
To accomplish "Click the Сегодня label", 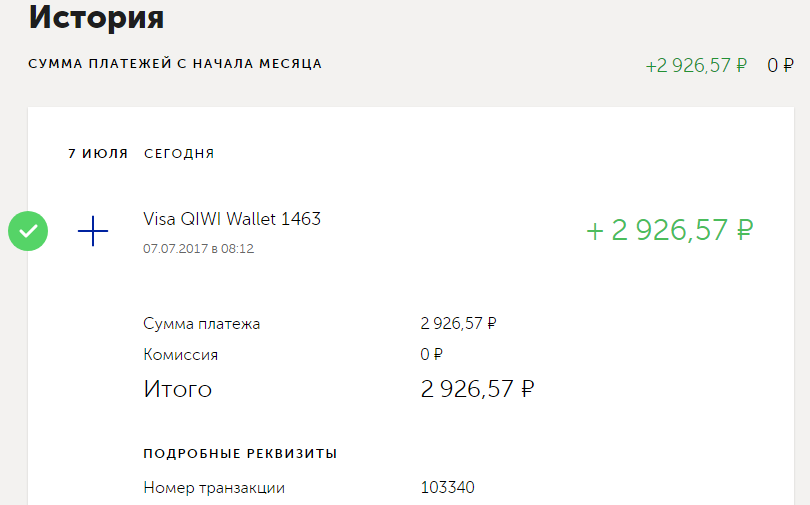I will coord(179,153).
